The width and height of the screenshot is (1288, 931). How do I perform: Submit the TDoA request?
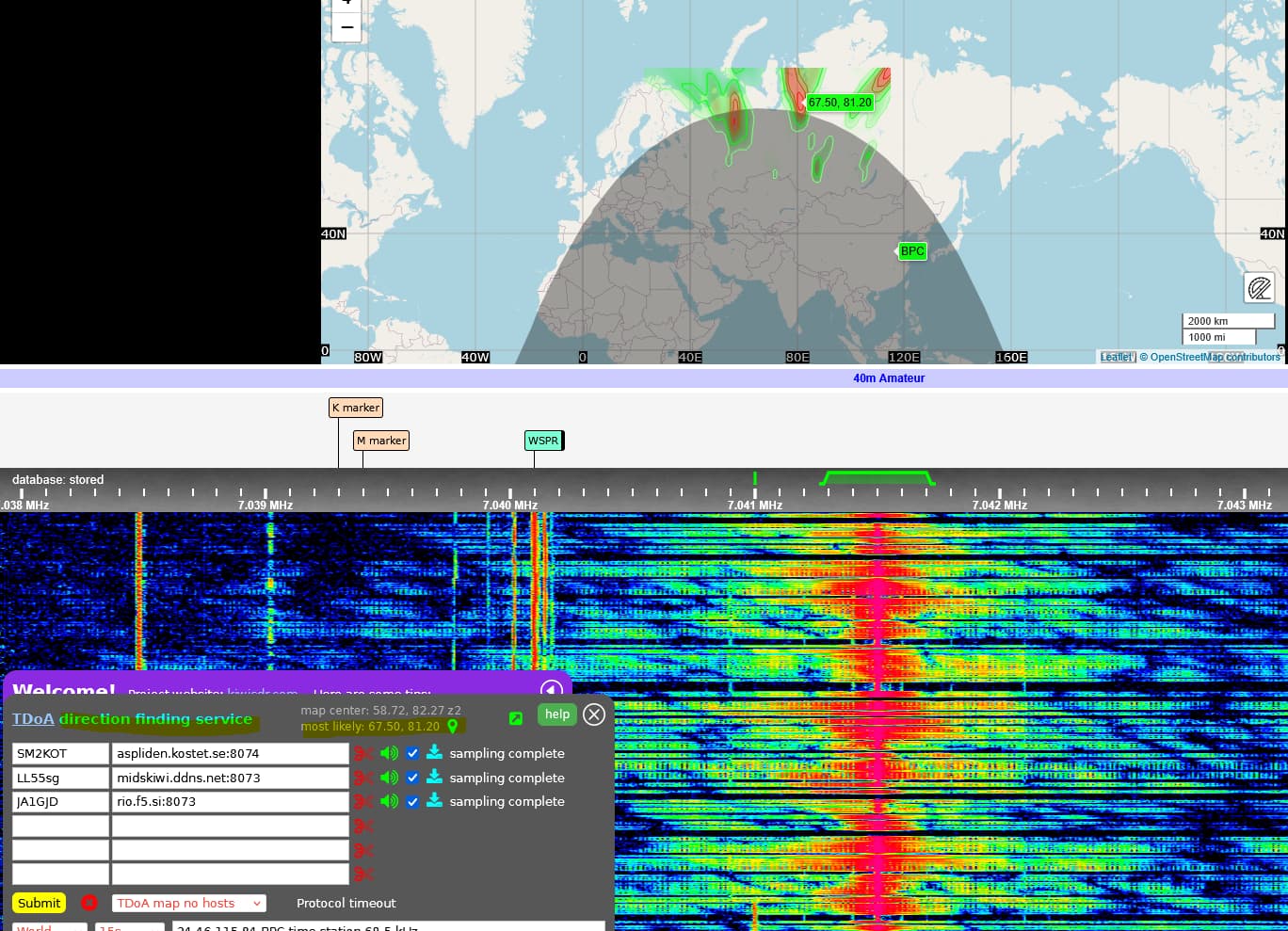point(39,903)
